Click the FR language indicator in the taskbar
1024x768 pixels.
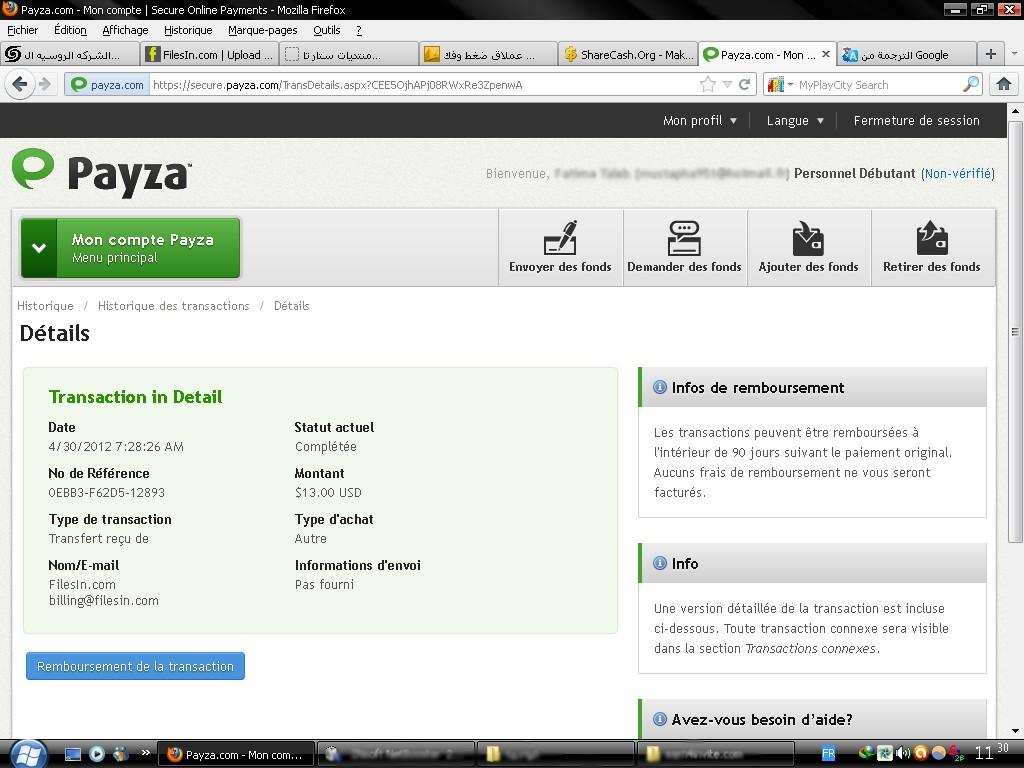pyautogui.click(x=828, y=754)
